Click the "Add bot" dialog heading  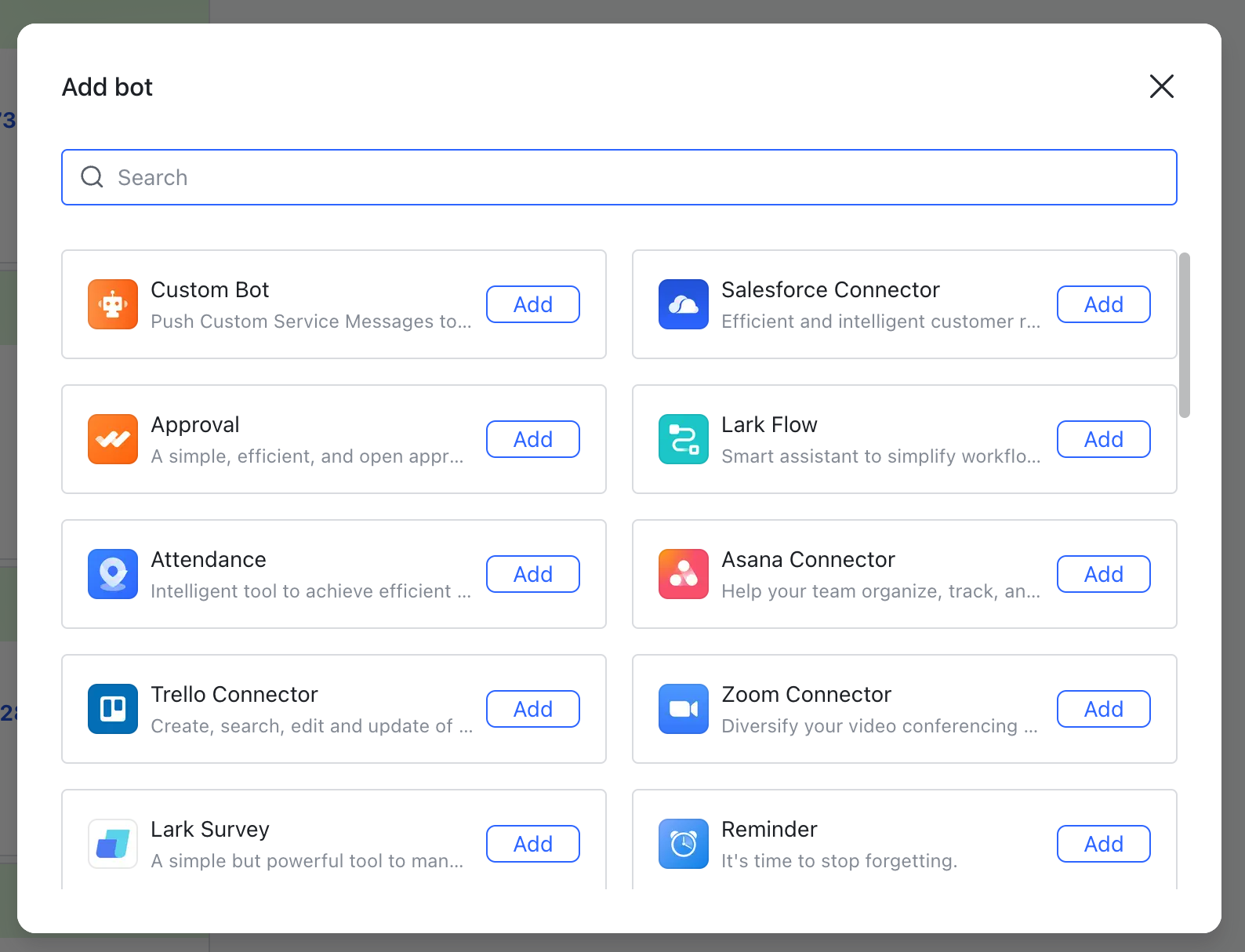[107, 87]
